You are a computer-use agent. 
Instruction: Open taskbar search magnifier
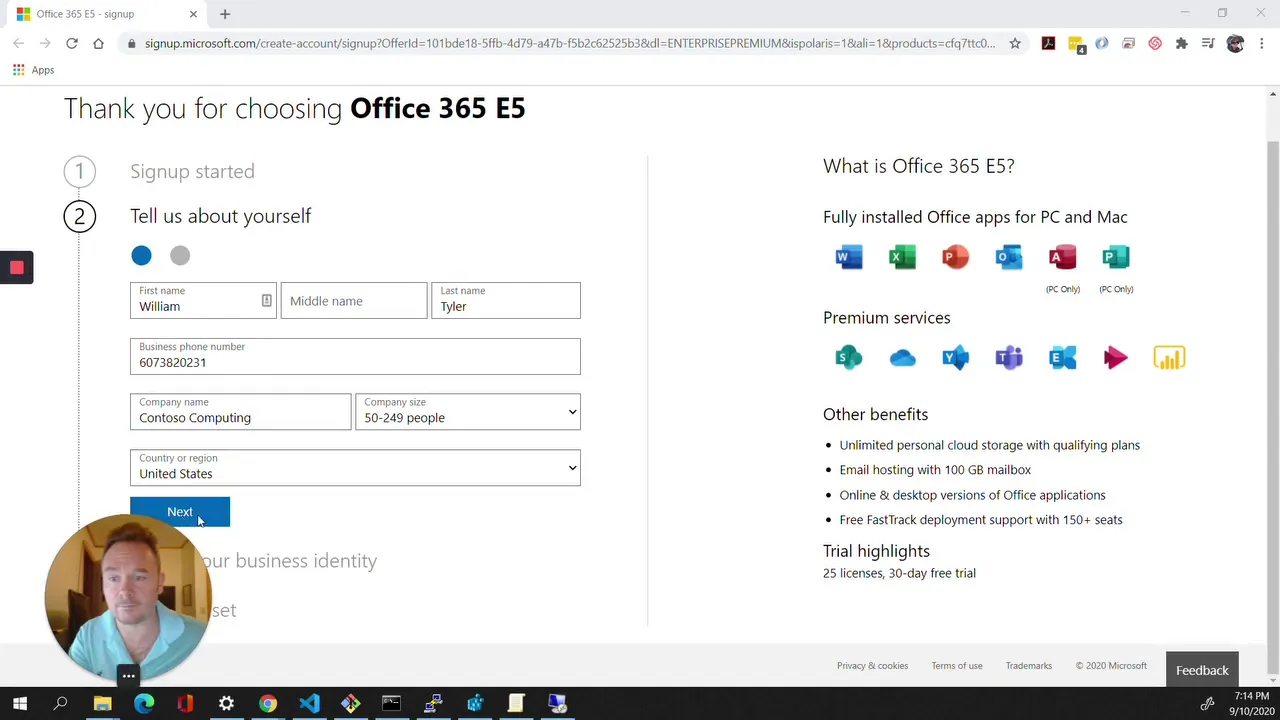tap(60, 704)
